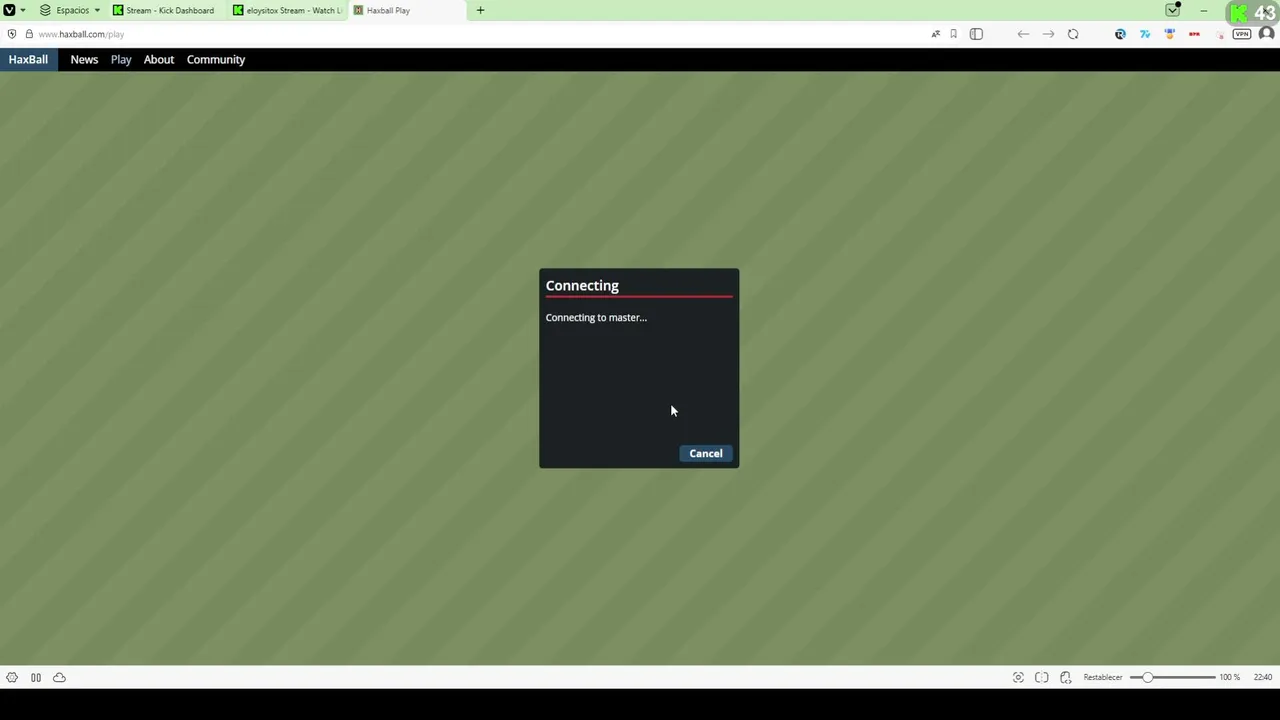Adjust the page zoom slider
This screenshot has height=720, width=1280.
[x=1173, y=678]
